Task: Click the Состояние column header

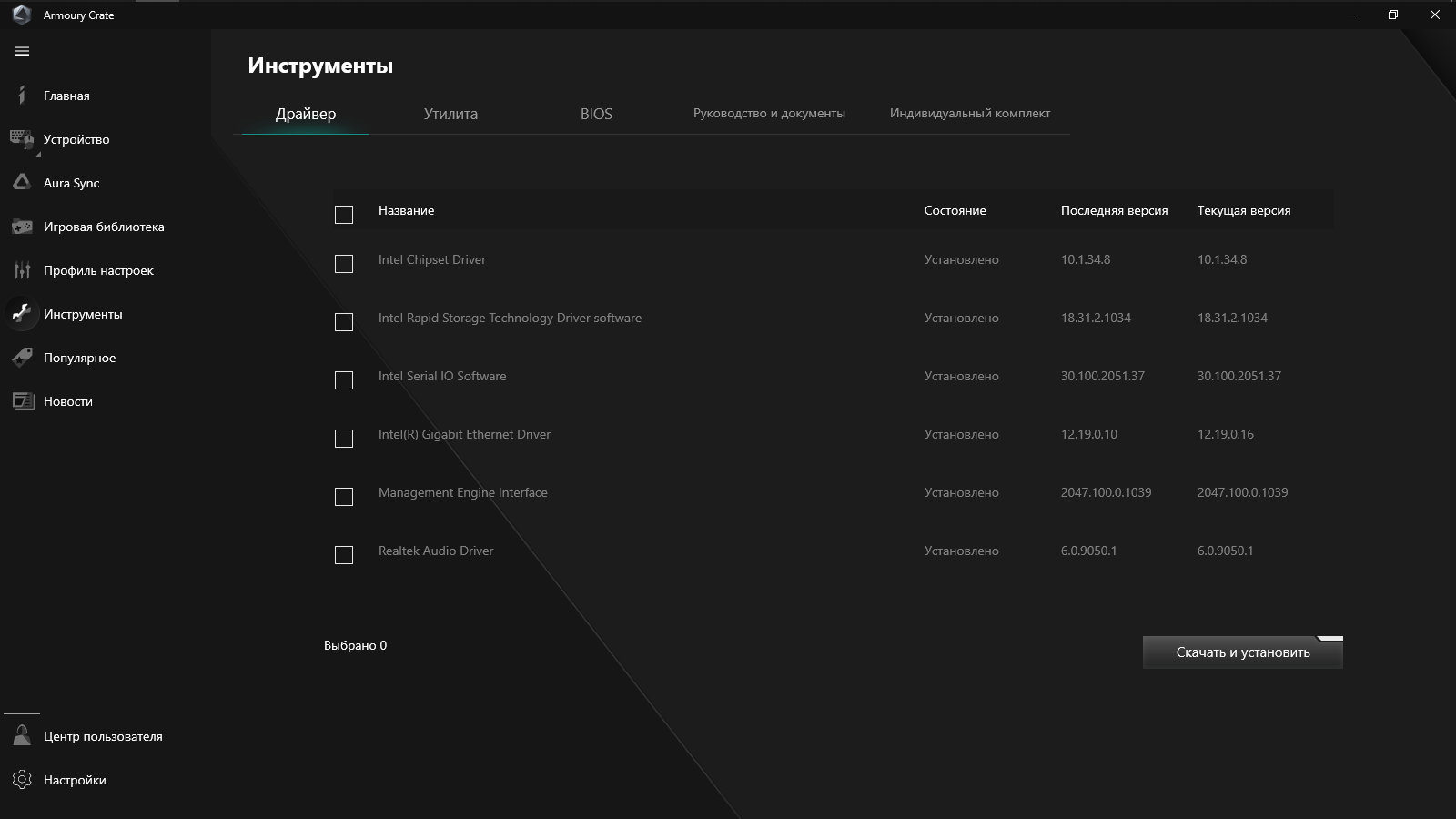Action: (x=955, y=210)
